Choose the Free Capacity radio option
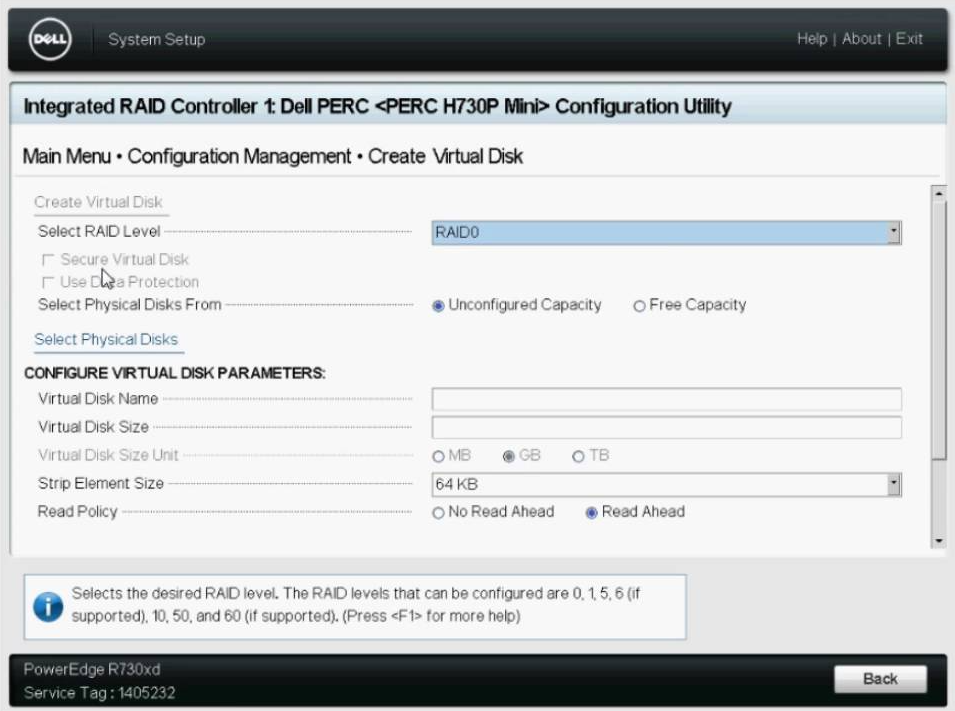 pos(639,306)
